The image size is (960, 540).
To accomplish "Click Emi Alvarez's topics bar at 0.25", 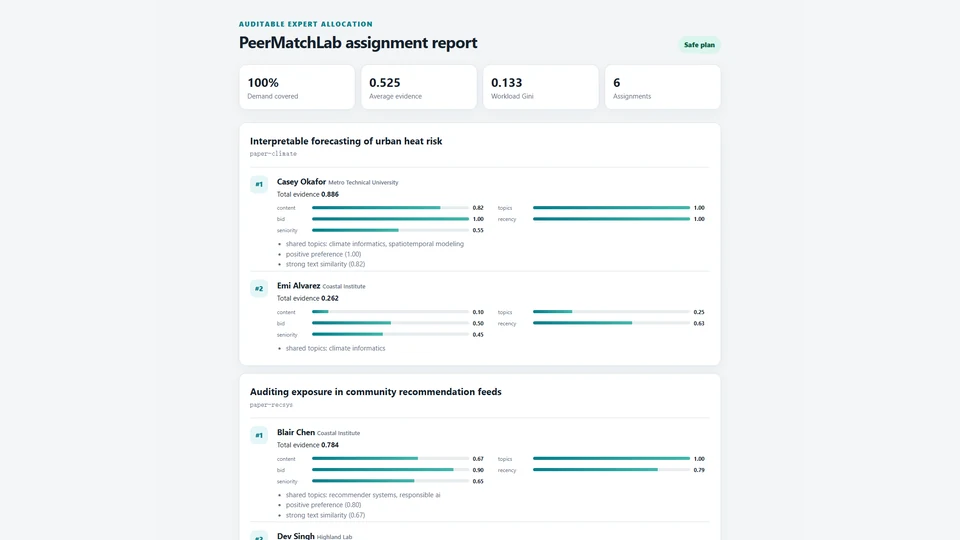I will (x=612, y=312).
